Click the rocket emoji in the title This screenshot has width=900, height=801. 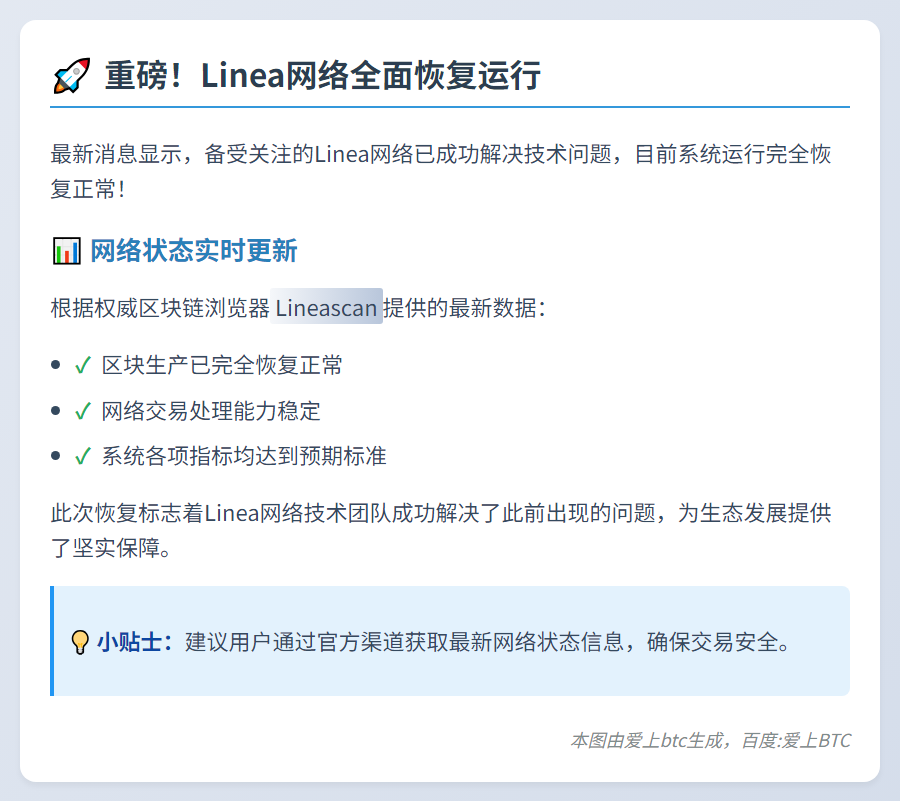point(71,76)
